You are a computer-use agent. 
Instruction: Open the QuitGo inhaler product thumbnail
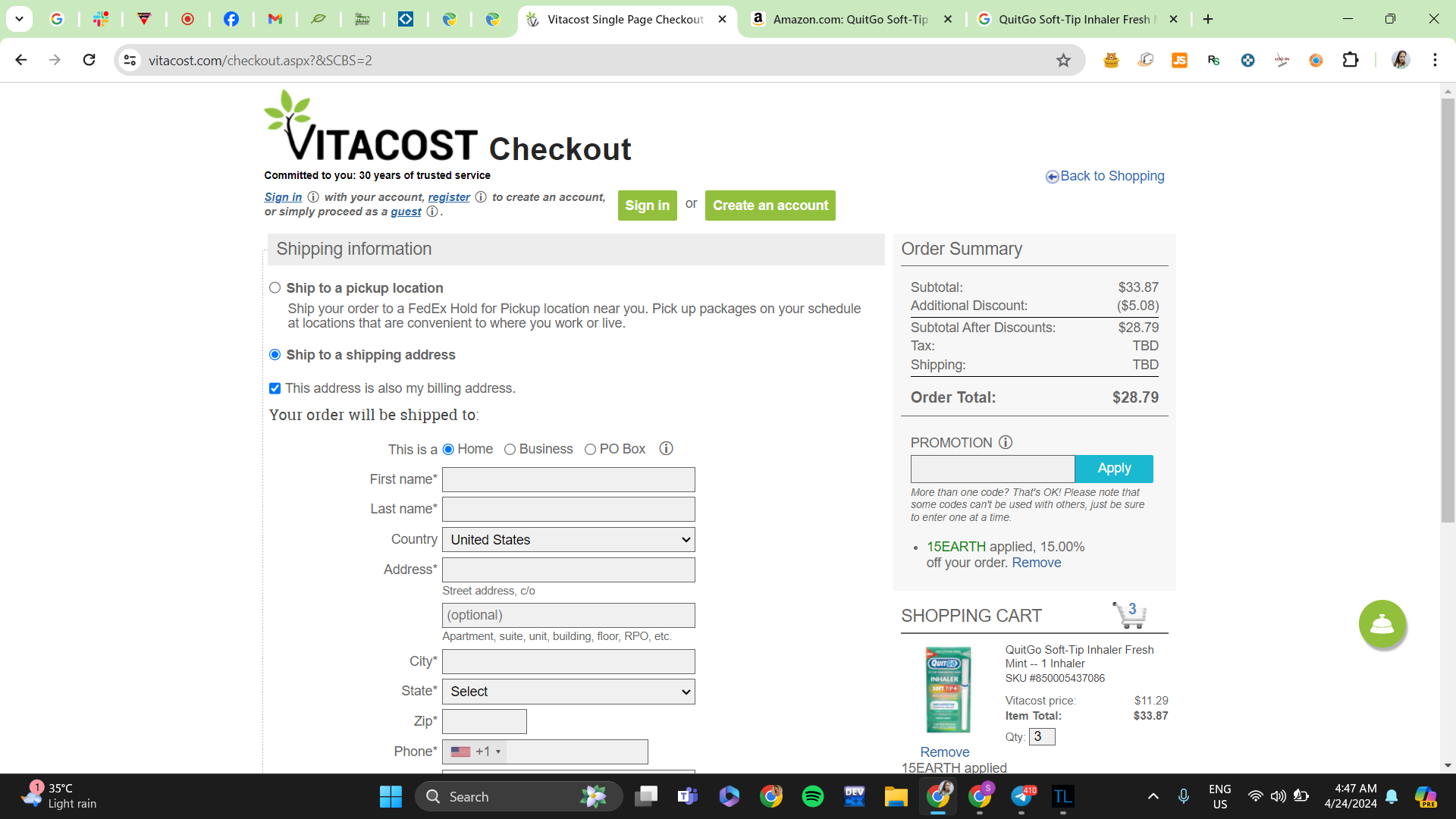(x=947, y=689)
